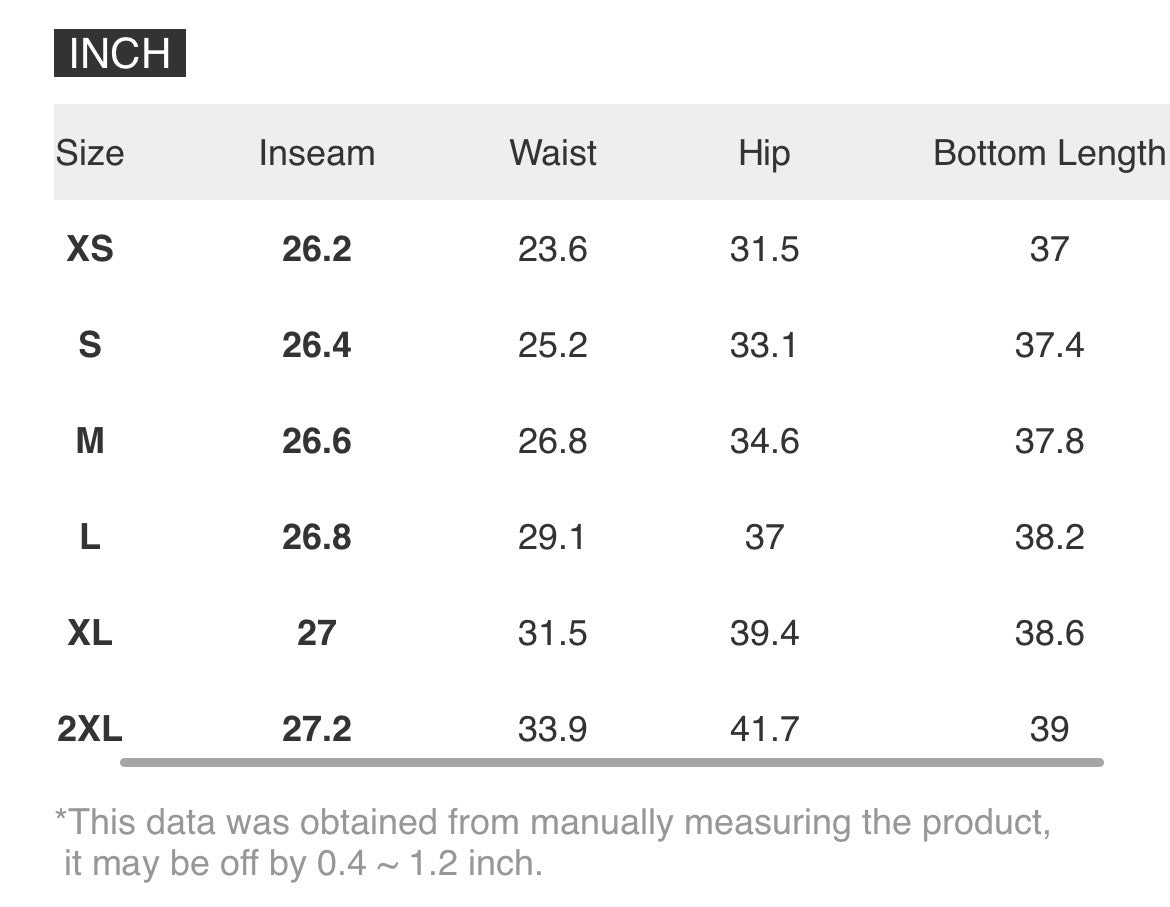Click the Size column header
Screen dimensions: 1170x907
click(90, 153)
